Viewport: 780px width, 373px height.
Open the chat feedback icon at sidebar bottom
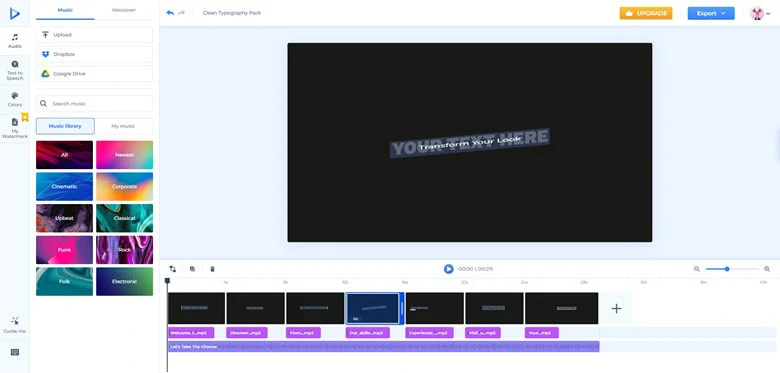[14, 352]
